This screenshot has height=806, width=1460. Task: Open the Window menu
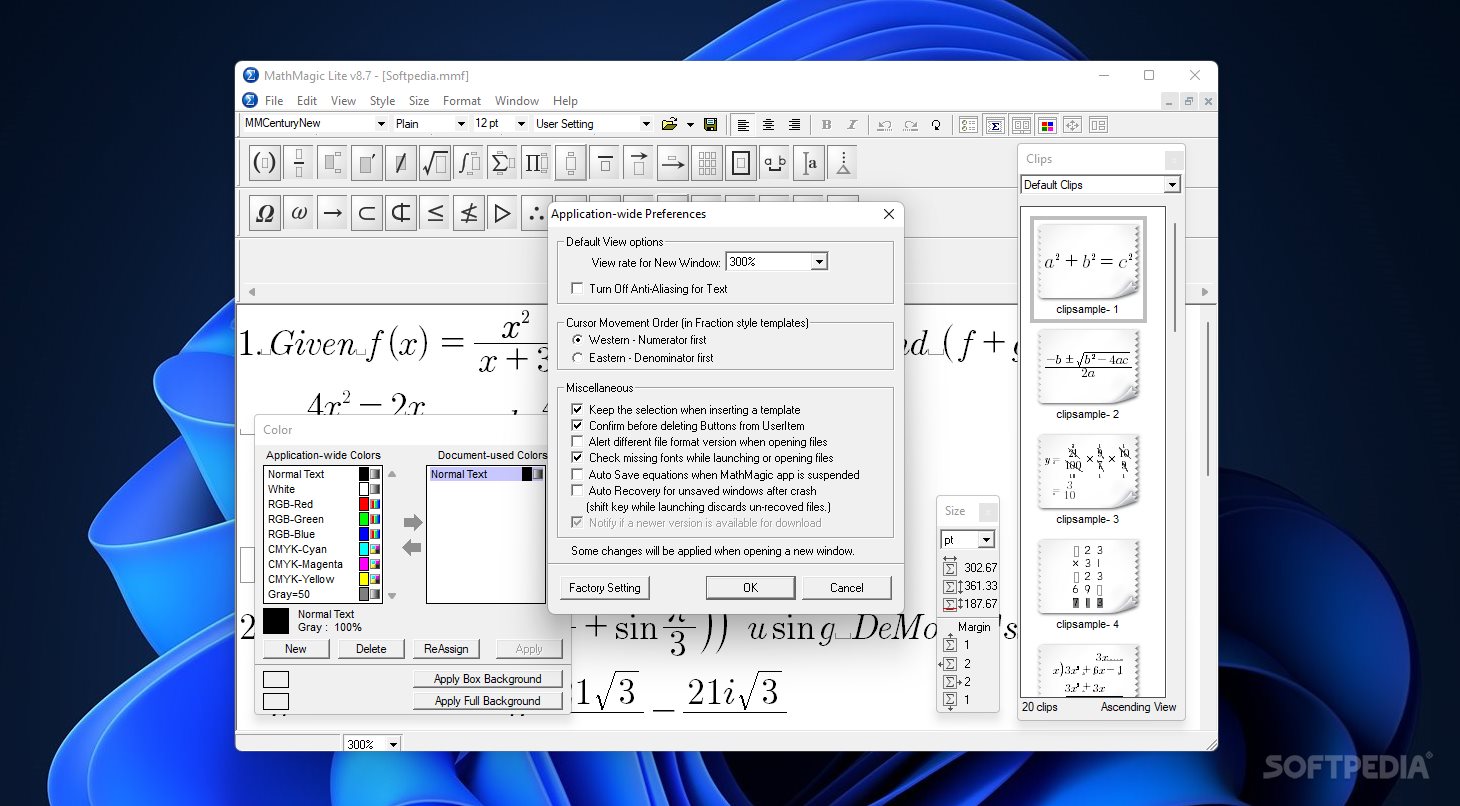pos(517,100)
